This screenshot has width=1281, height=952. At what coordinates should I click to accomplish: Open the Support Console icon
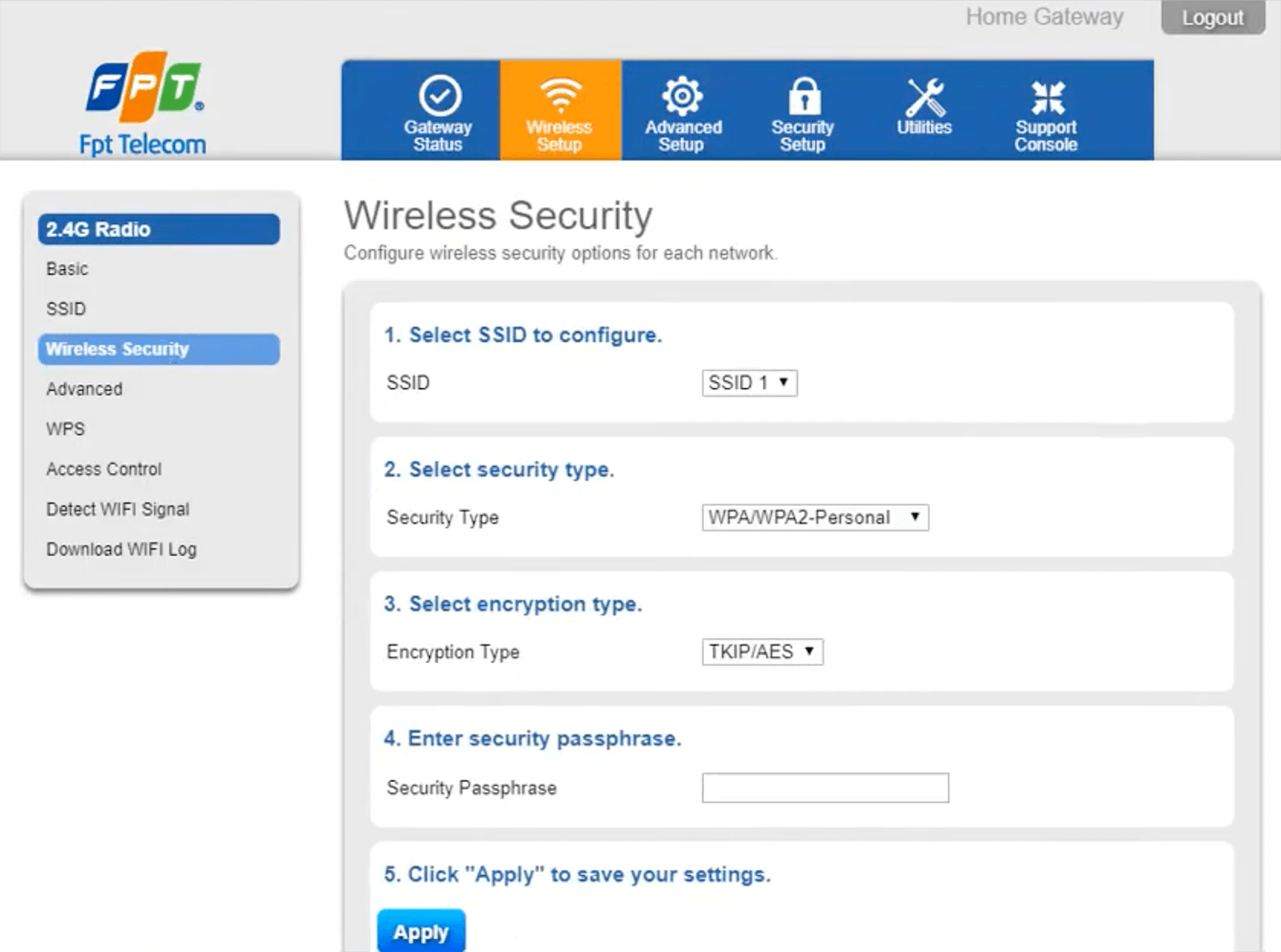pyautogui.click(x=1047, y=97)
